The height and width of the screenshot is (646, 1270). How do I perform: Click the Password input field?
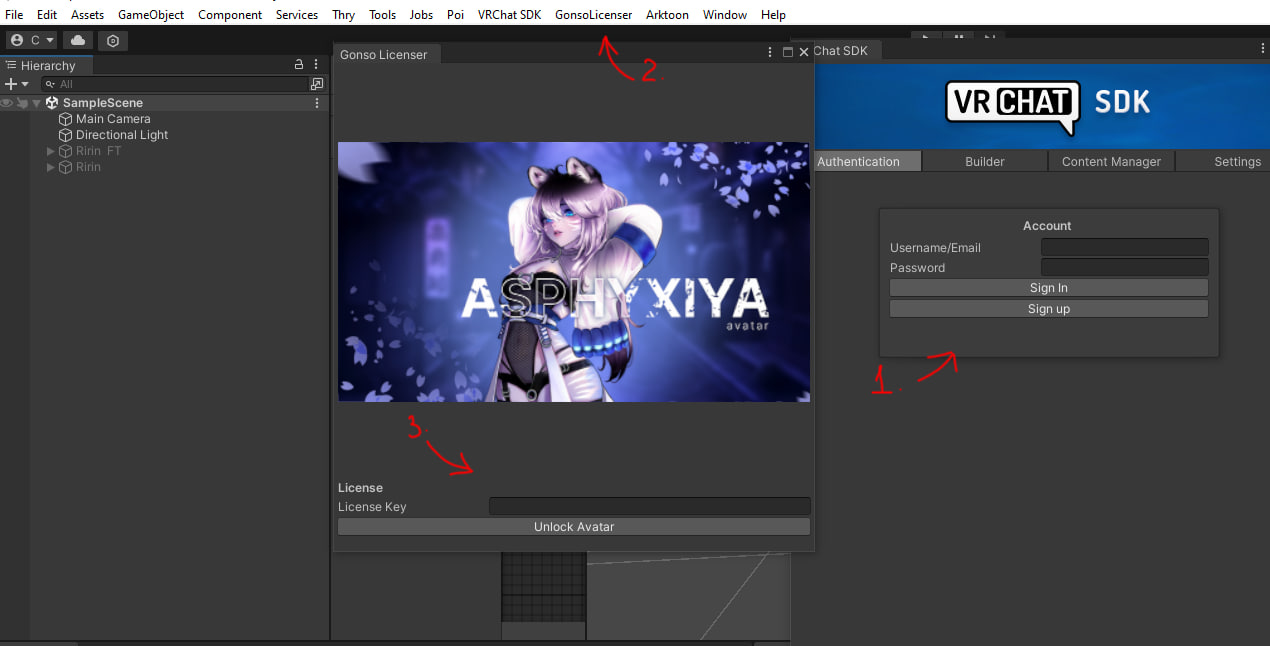point(1125,267)
